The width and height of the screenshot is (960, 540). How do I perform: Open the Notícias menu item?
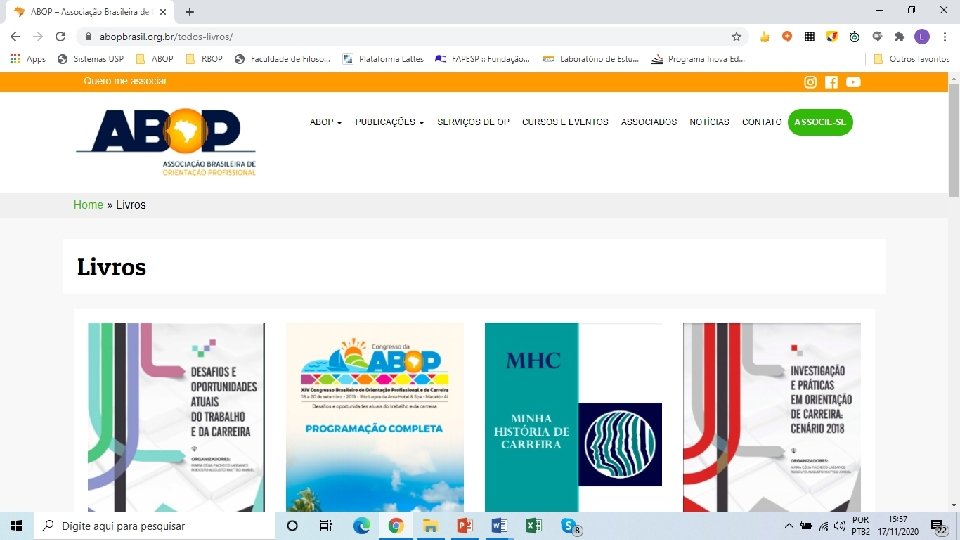pos(709,122)
